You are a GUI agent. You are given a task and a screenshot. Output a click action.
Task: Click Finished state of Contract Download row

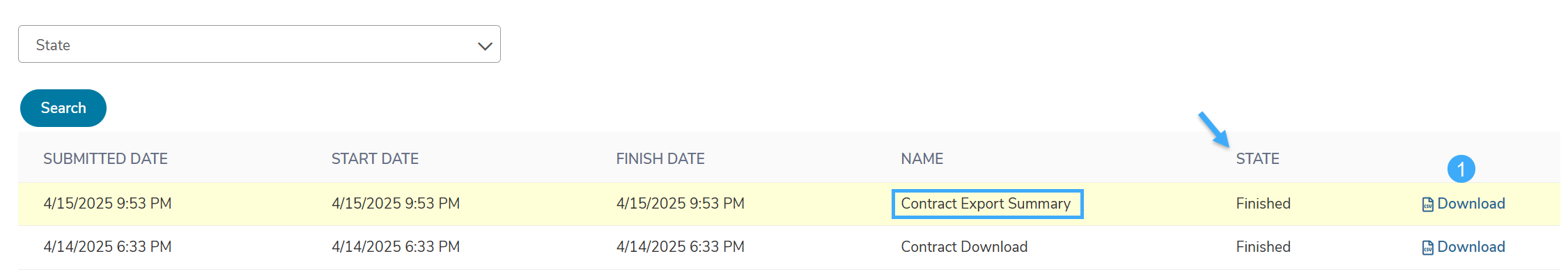[x=1263, y=247]
